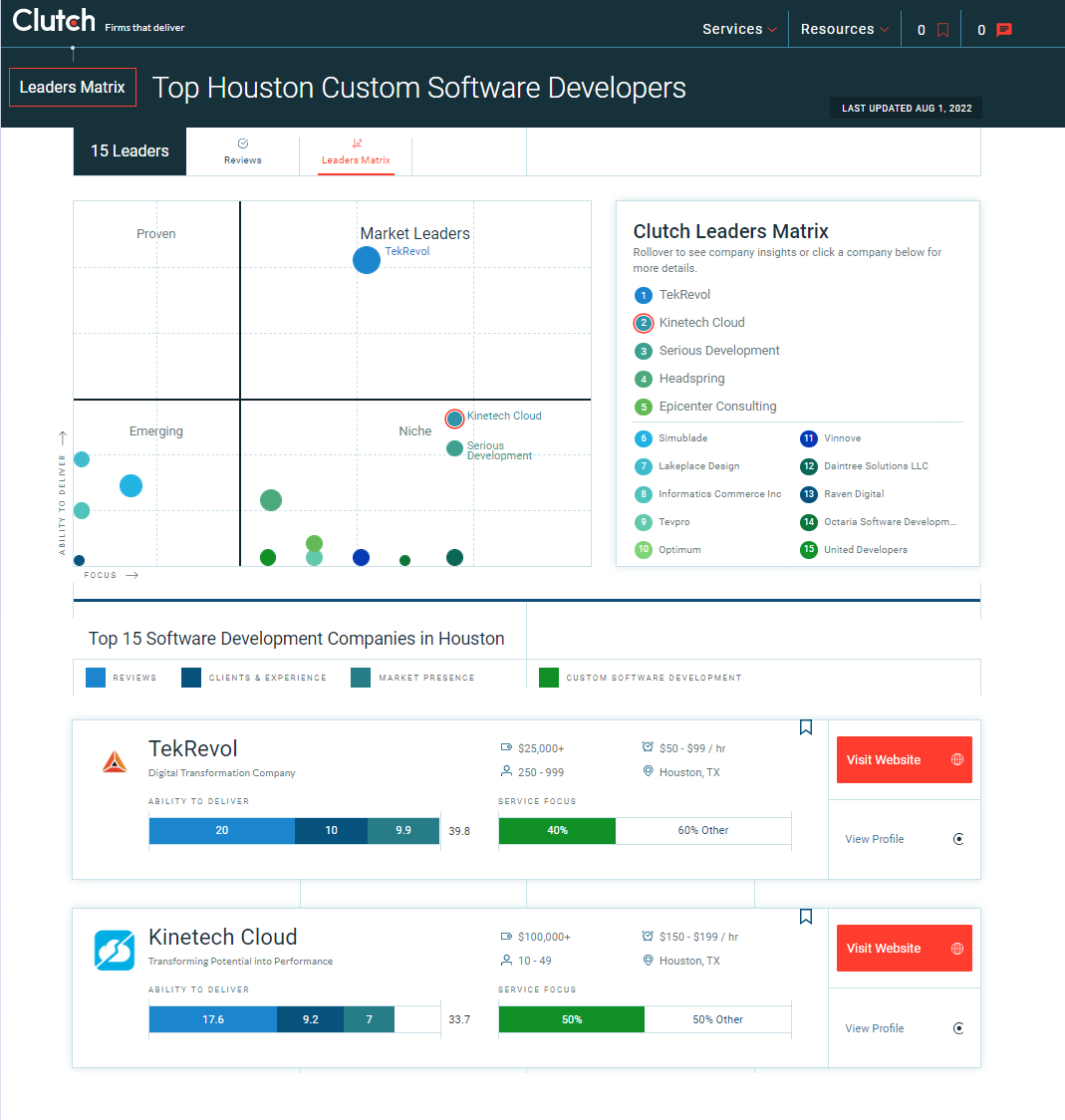Click the TekRevol bubble in matrix chart

(367, 260)
